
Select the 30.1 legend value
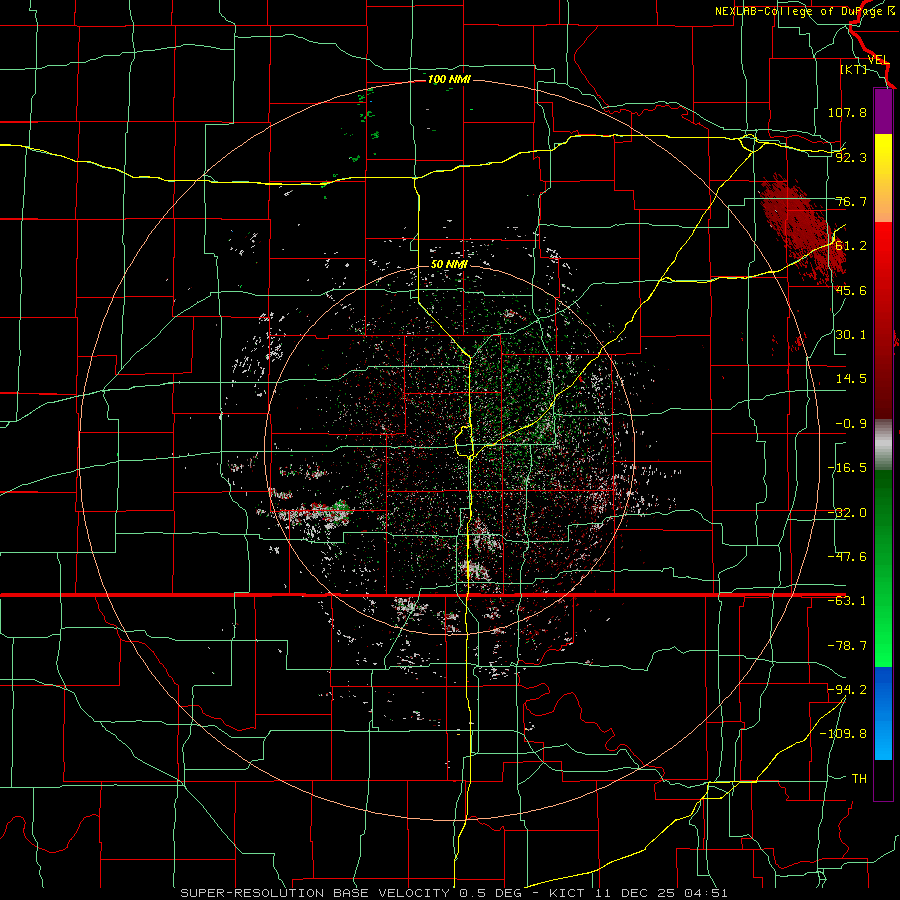pyautogui.click(x=851, y=335)
